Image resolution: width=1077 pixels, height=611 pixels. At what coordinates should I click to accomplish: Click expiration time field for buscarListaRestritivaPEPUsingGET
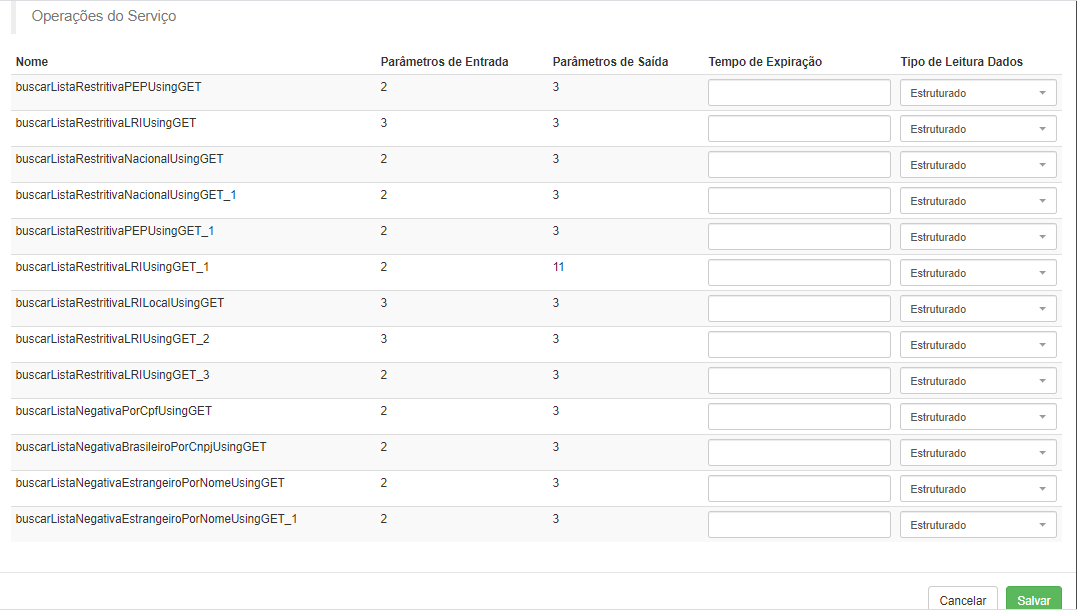800,93
